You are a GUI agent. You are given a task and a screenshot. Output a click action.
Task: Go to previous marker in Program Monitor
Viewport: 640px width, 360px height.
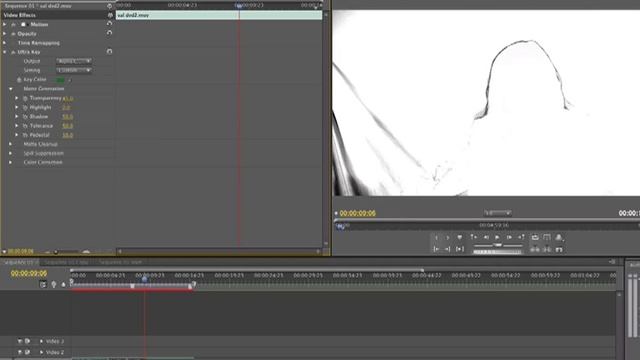(473, 237)
